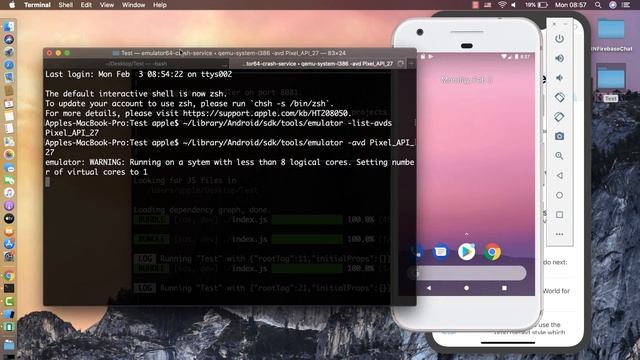Open Google Chrome from the Dock

pos(9,276)
